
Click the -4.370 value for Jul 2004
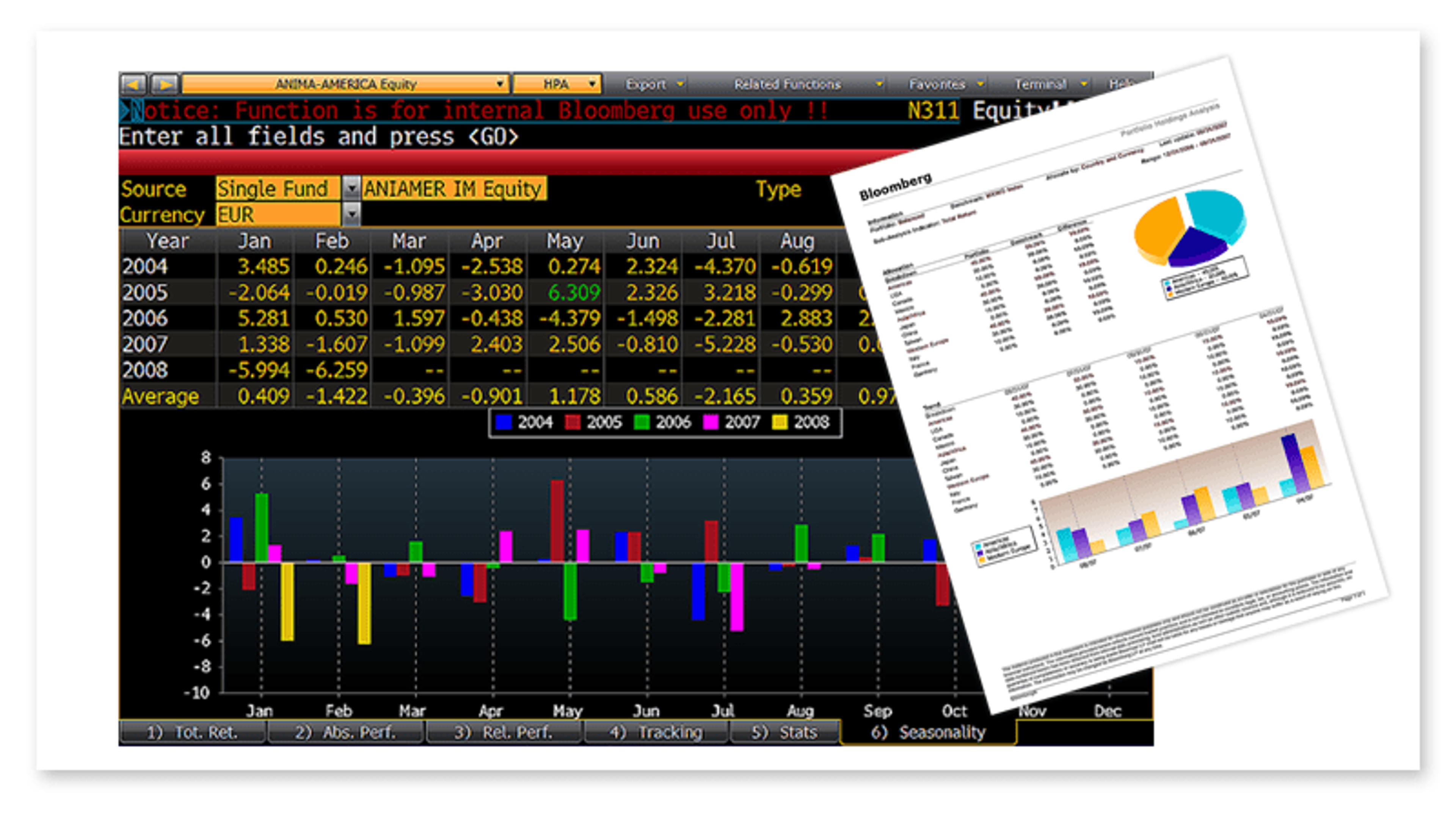[x=726, y=266]
